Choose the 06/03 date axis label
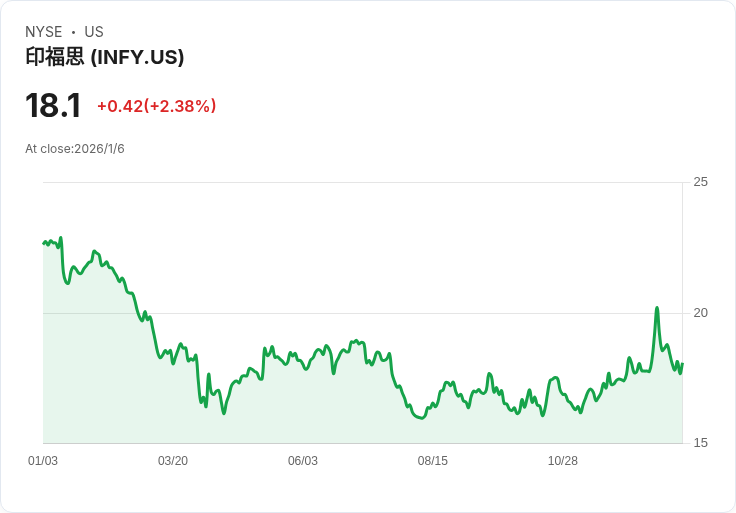The height and width of the screenshot is (513, 736). [x=303, y=461]
